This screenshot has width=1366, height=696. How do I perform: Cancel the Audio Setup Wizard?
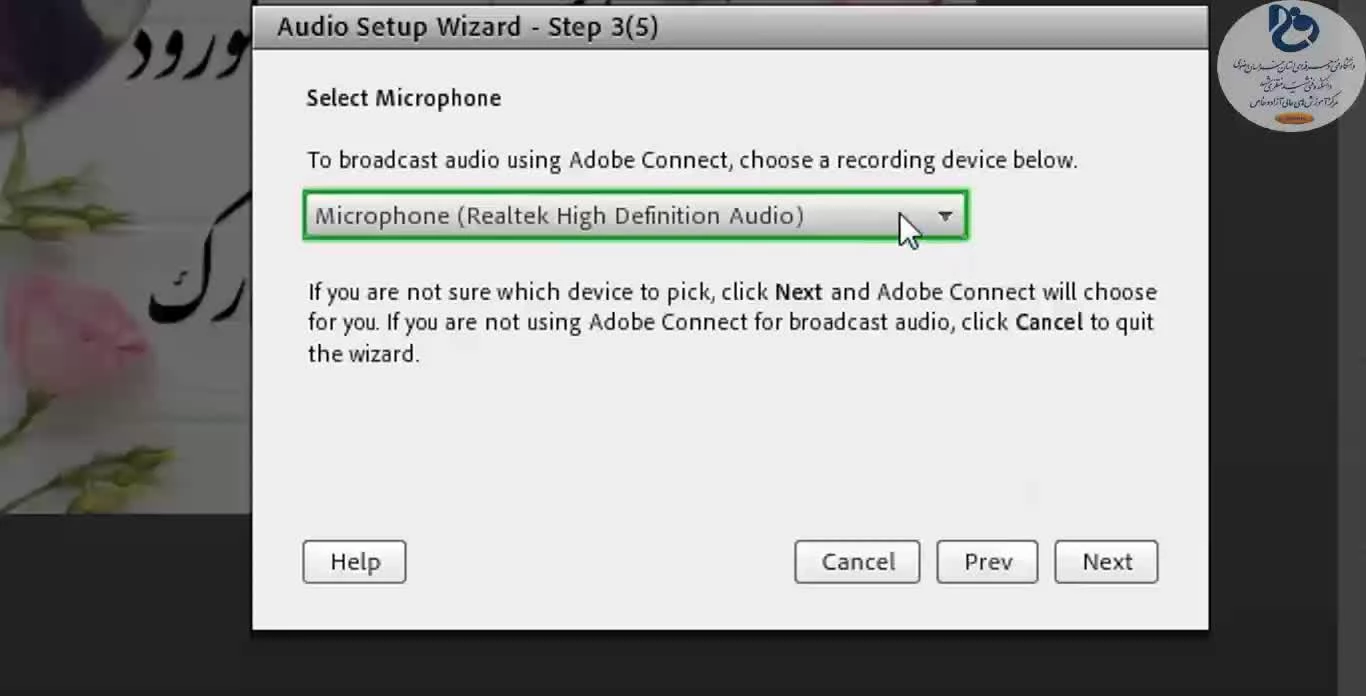click(x=858, y=562)
